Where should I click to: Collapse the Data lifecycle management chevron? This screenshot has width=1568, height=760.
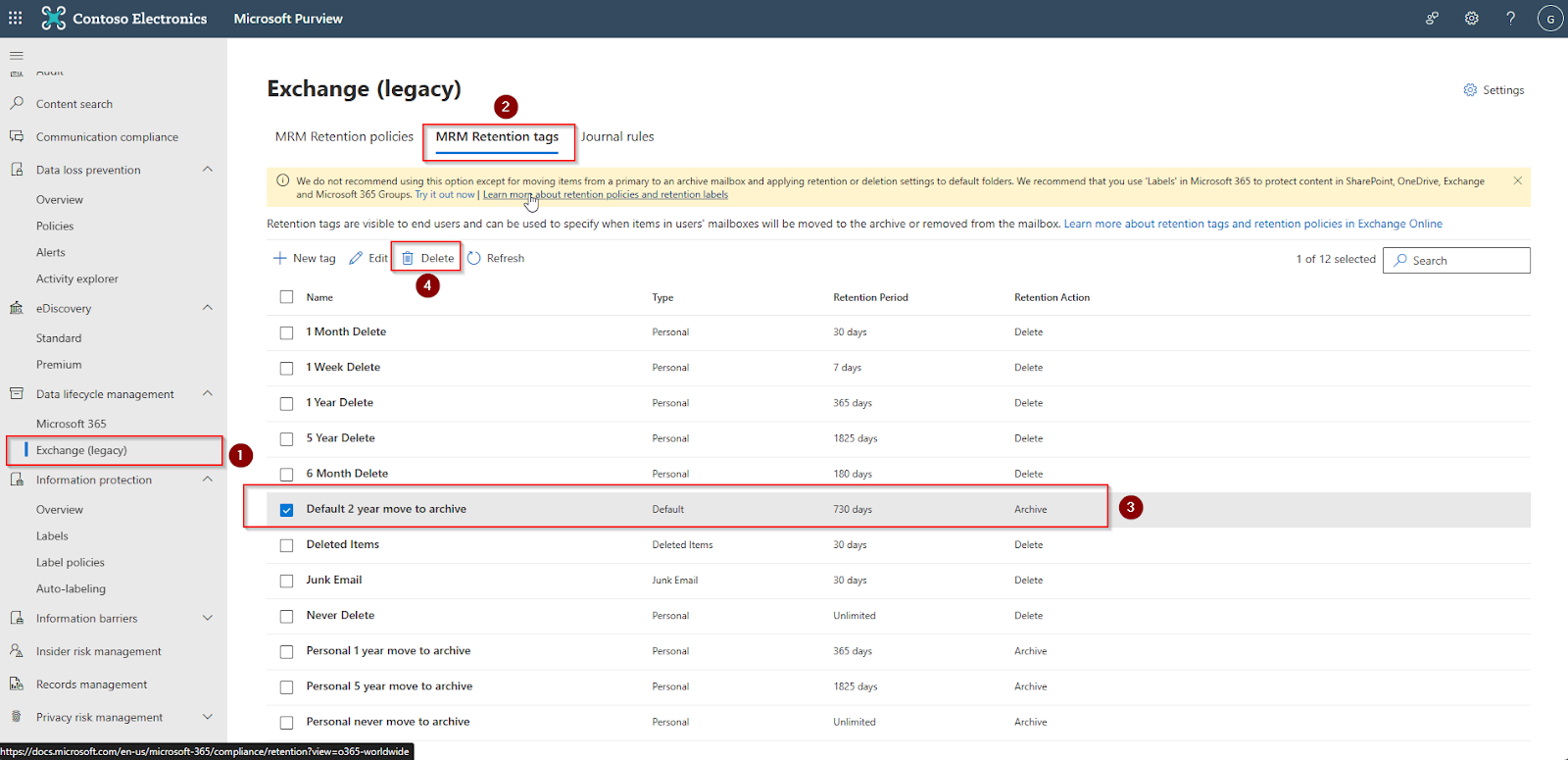[x=208, y=392]
